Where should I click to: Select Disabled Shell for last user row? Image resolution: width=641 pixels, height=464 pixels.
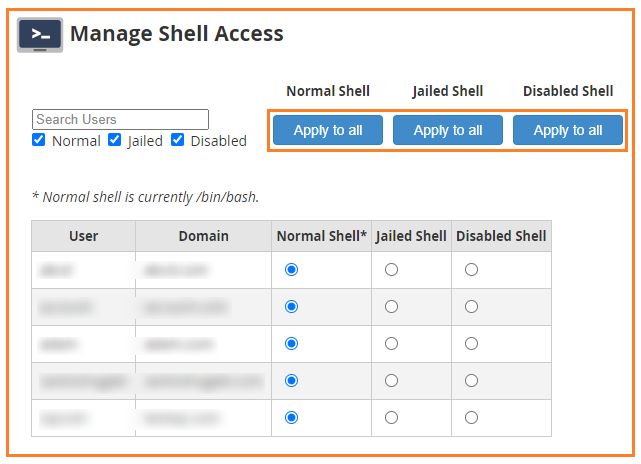pyautogui.click(x=471, y=417)
